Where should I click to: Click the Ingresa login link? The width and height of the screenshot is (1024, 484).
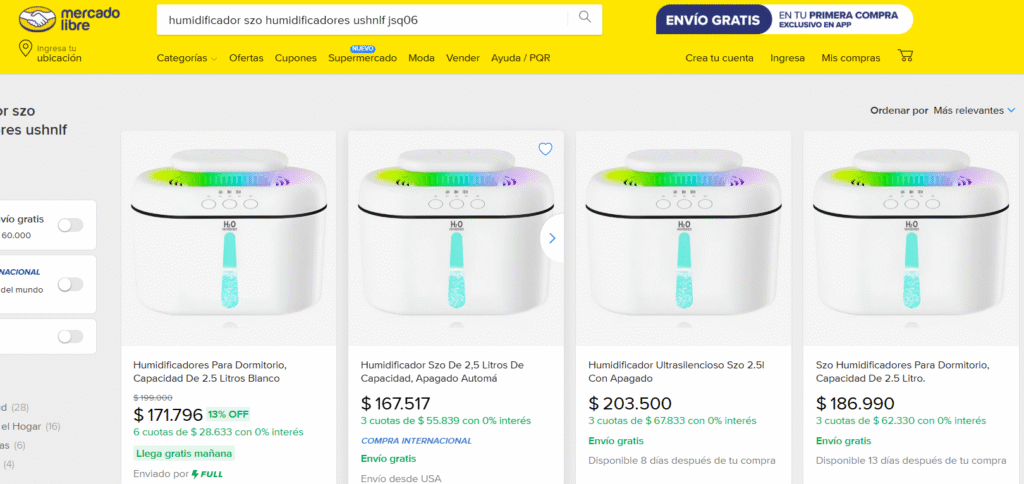pos(787,58)
